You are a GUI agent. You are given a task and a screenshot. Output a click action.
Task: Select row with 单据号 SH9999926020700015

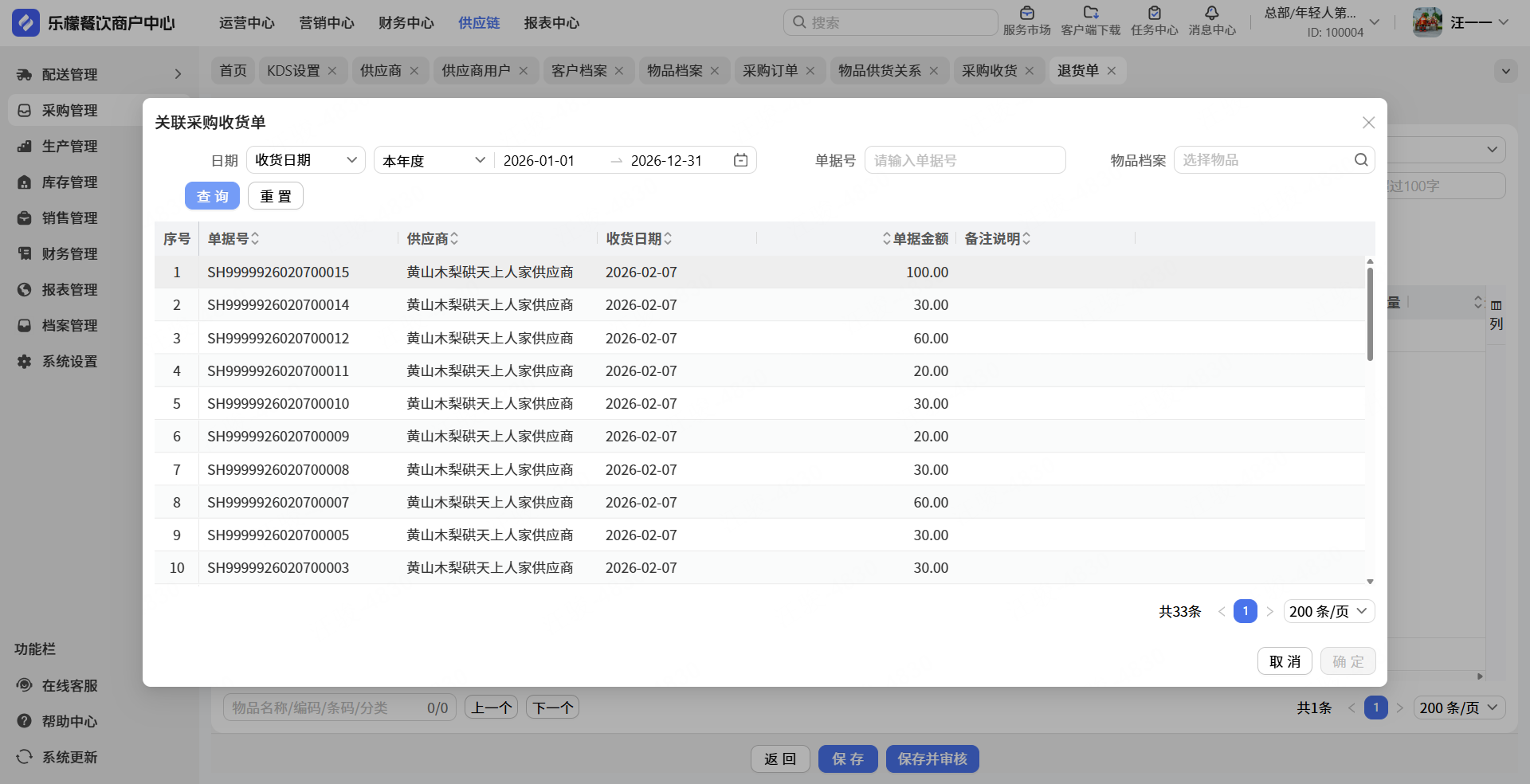(278, 272)
